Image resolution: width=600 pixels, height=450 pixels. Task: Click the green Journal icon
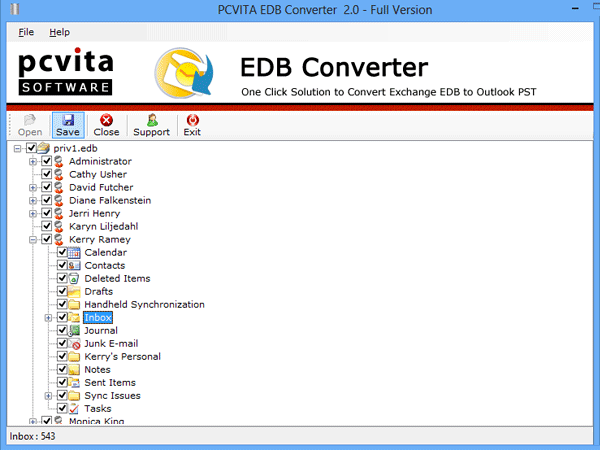click(x=74, y=330)
